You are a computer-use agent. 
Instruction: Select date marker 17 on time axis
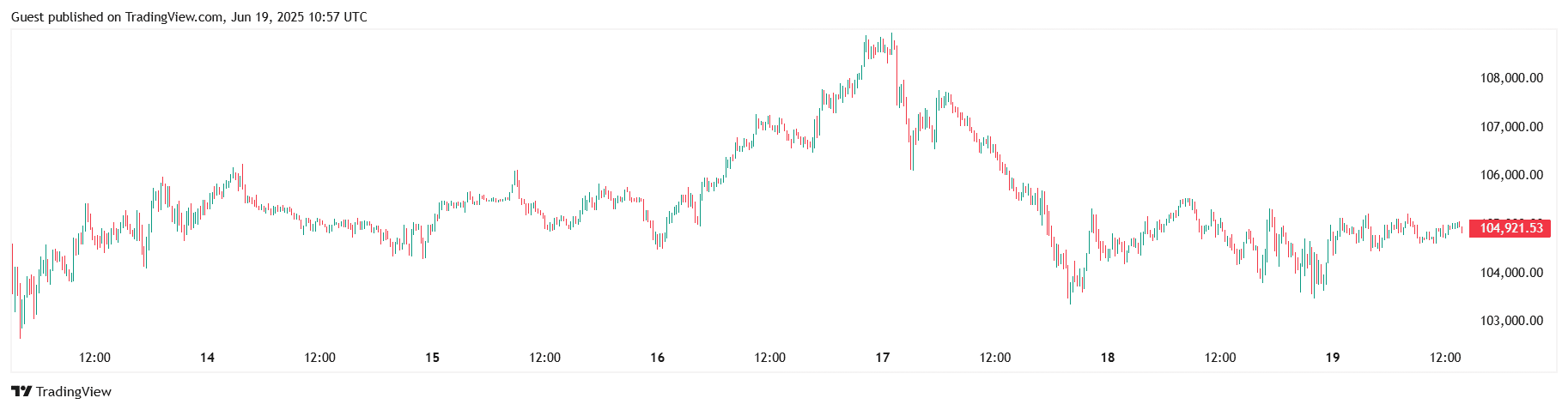[883, 358]
